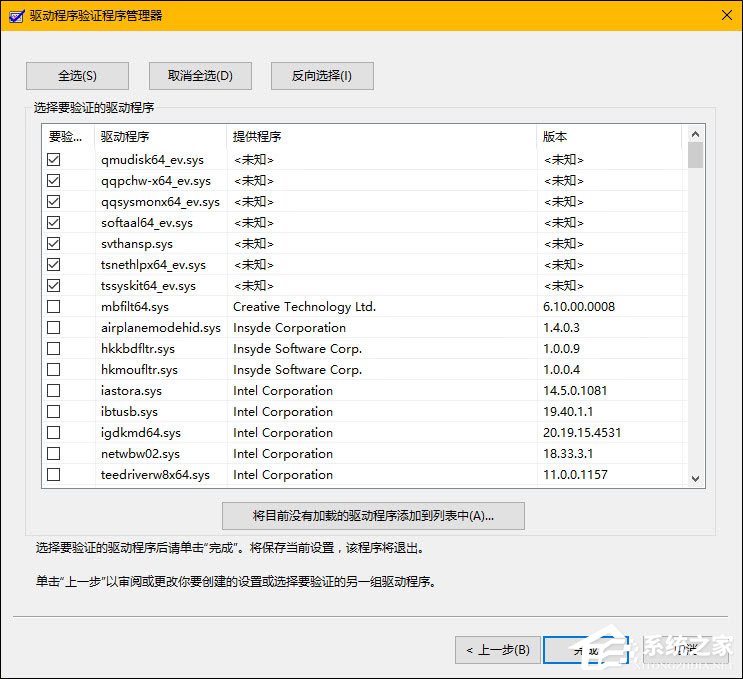This screenshot has height=679, width=743.
Task: Close the driver verifier manager window
Action: coord(724,15)
